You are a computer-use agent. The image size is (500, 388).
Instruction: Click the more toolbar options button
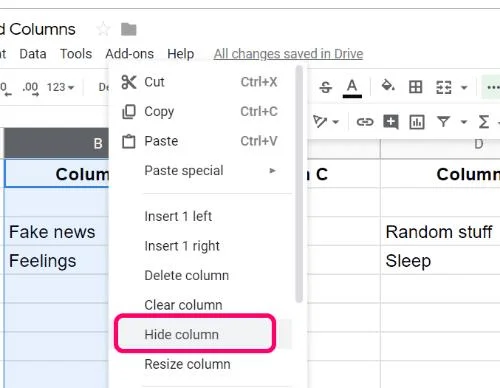pos(491,87)
